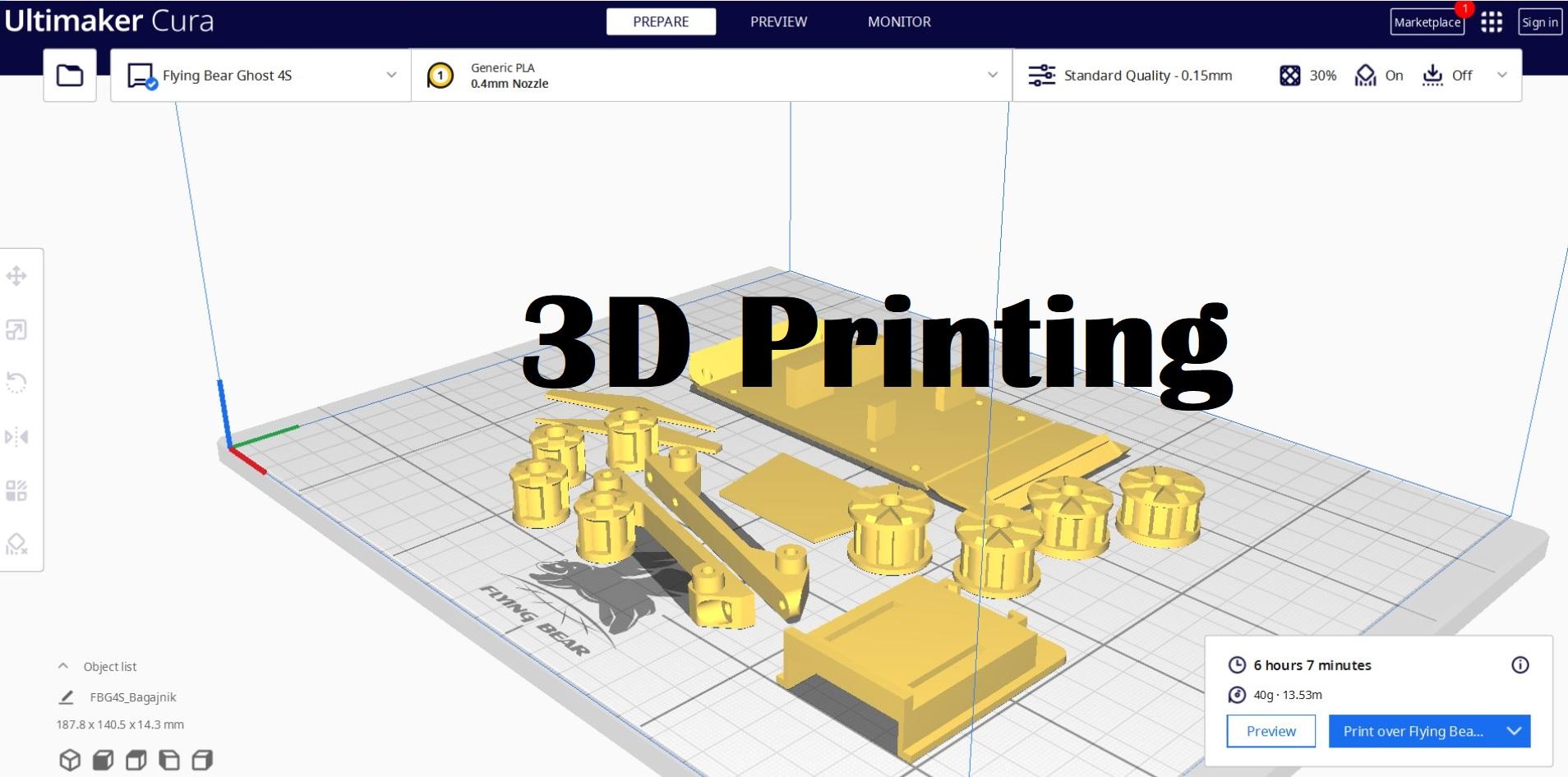
Task: Click Print over Flying Bear button
Action: point(1414,731)
